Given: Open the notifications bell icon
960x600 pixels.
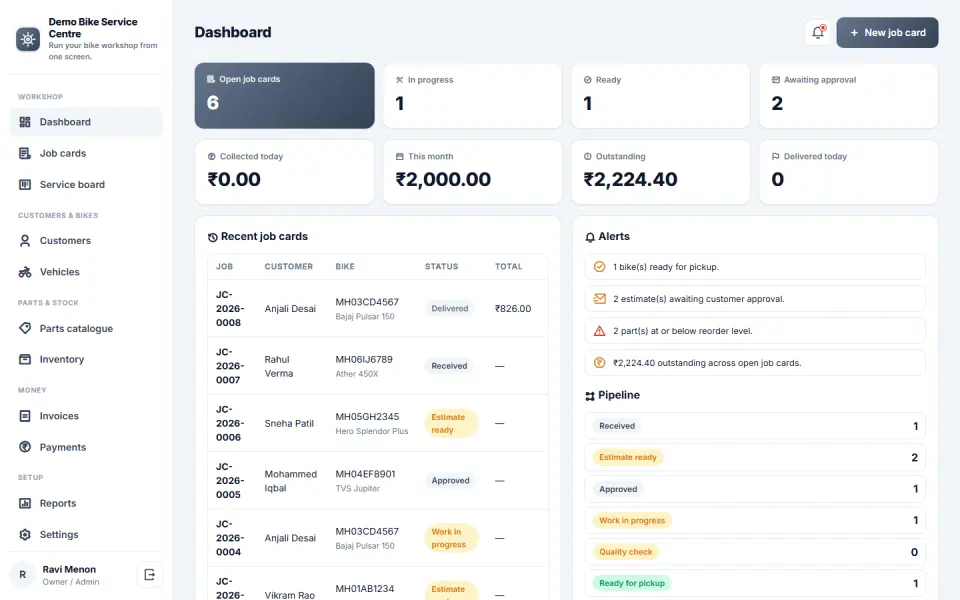Looking at the screenshot, I should tap(818, 32).
